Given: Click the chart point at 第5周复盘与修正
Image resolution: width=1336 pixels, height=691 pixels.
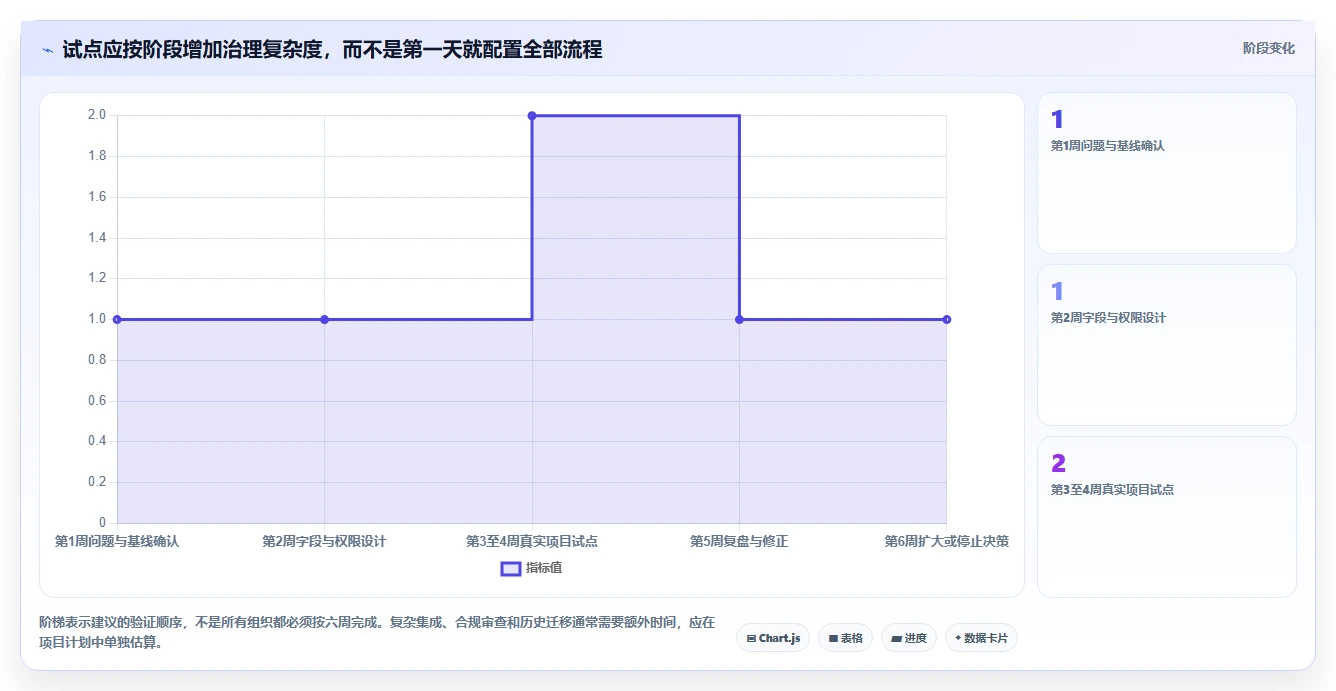Looking at the screenshot, I should (739, 319).
